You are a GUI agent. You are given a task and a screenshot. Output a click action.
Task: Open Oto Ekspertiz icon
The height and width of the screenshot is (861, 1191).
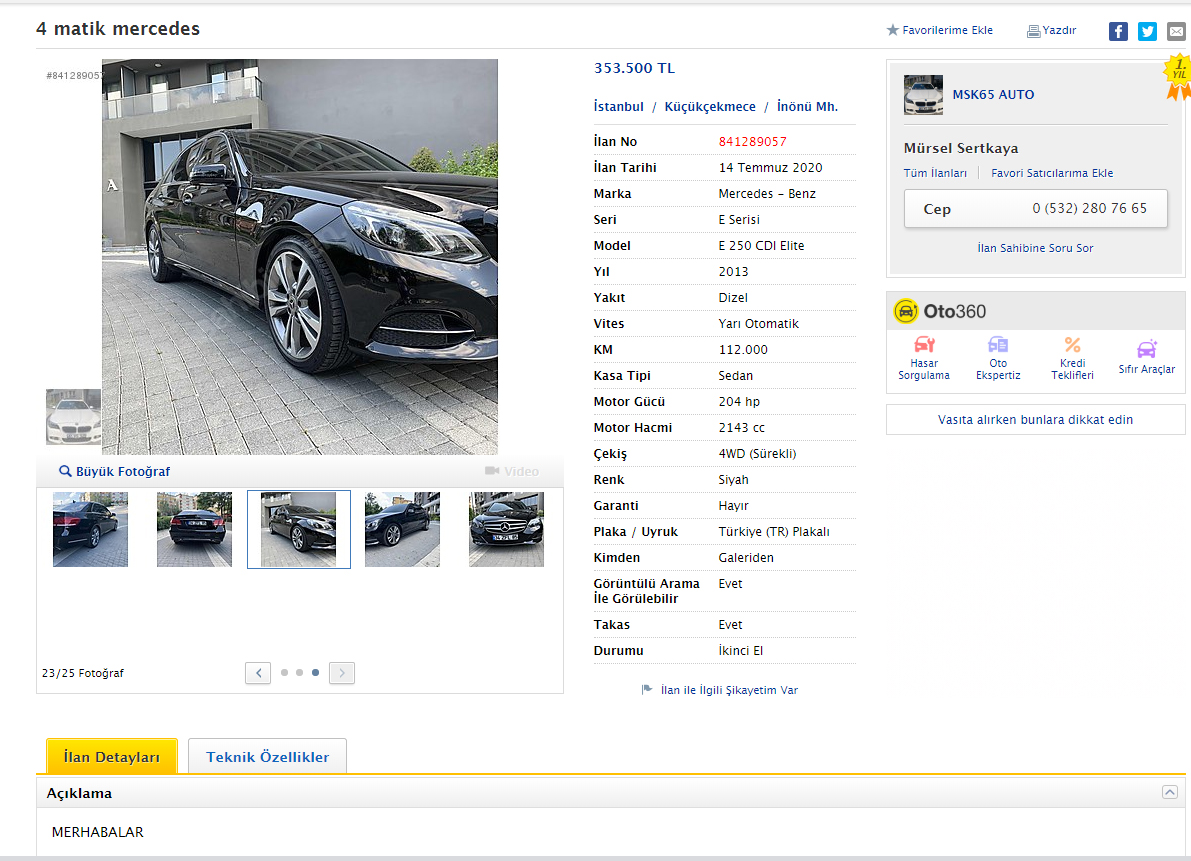[998, 345]
